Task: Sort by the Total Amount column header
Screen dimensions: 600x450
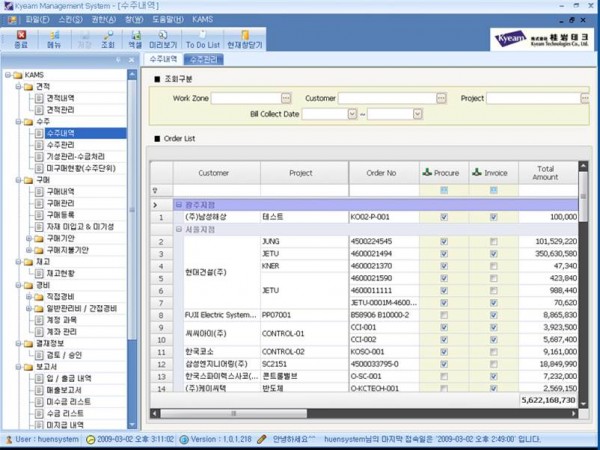Action: 545,173
